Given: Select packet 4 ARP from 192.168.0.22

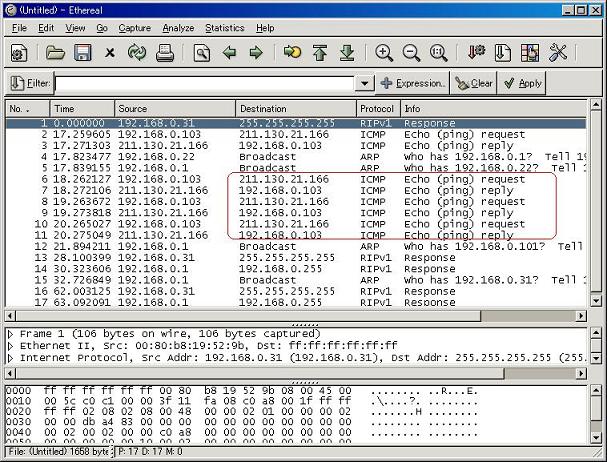Looking at the screenshot, I should point(296,157).
